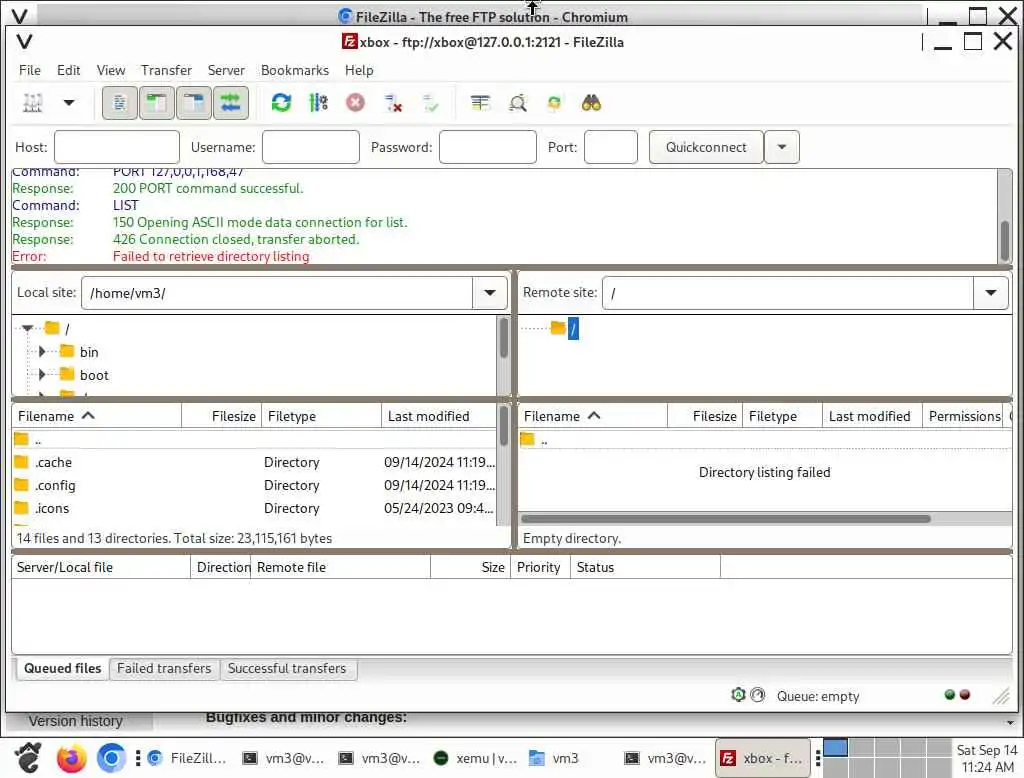Reconnect to last server icon
This screenshot has height=778, width=1024.
click(430, 103)
